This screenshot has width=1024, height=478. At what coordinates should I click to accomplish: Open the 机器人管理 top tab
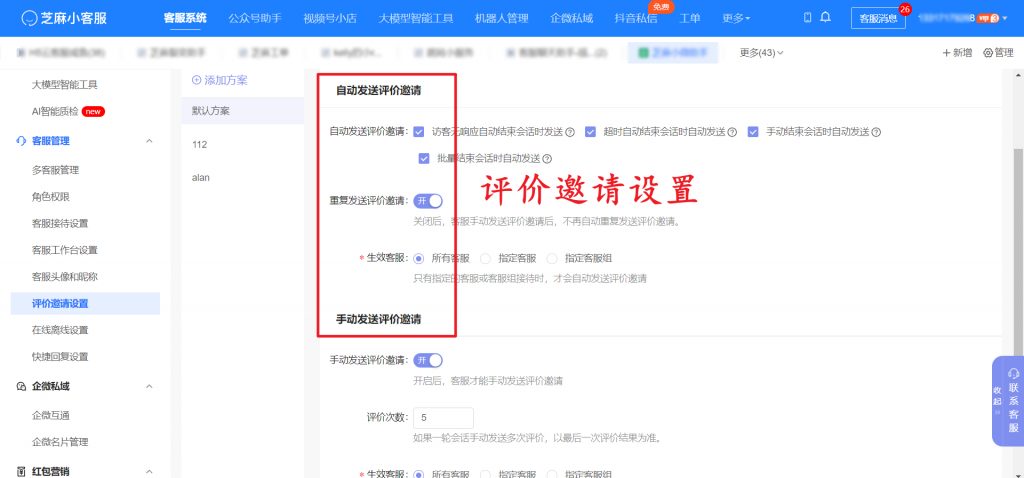pyautogui.click(x=502, y=18)
